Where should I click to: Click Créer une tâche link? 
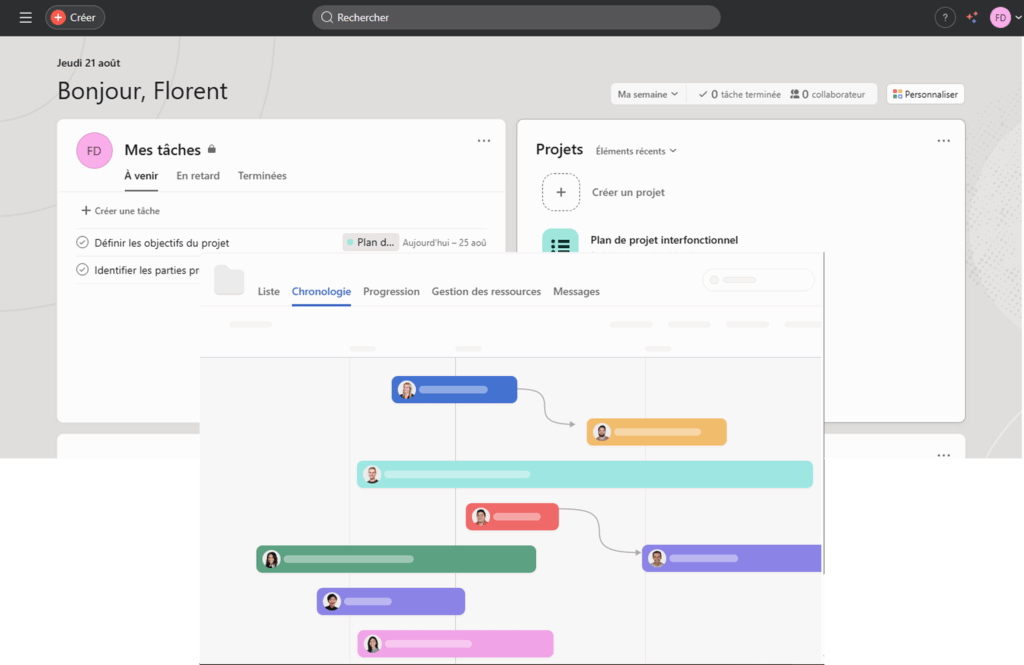120,210
